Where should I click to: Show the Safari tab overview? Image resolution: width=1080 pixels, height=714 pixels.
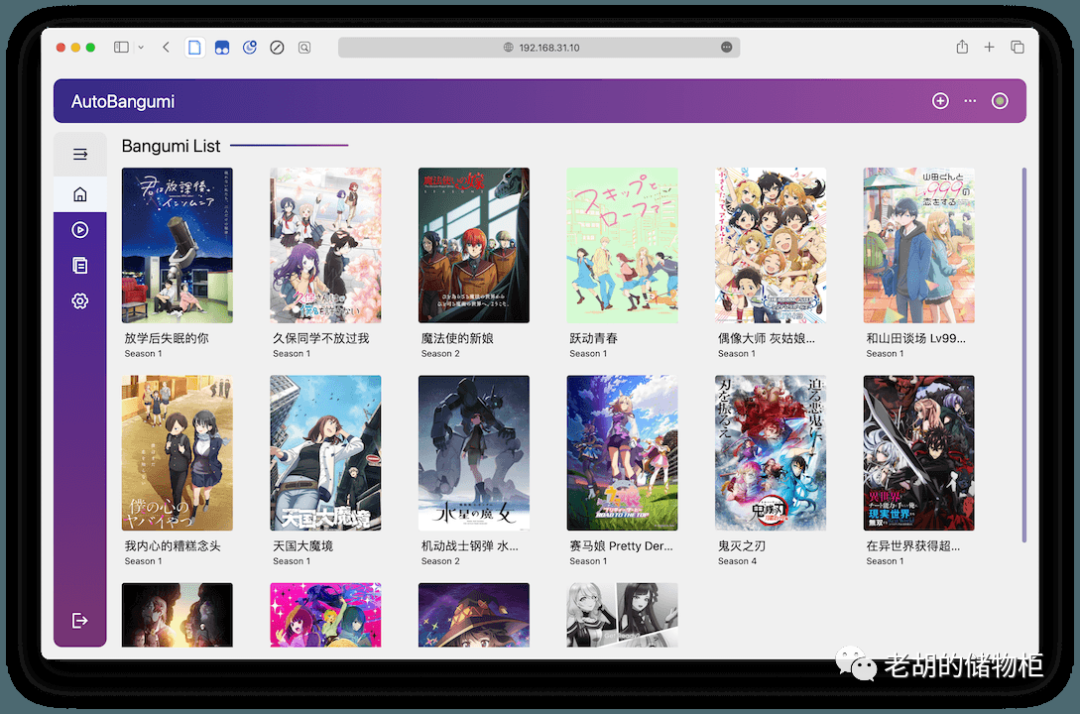click(1017, 47)
